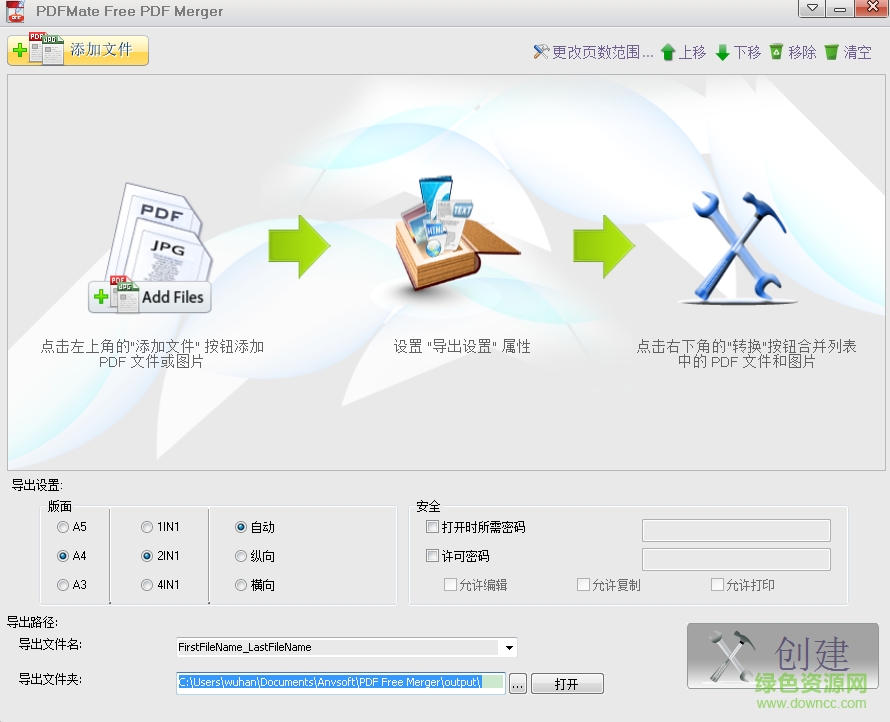Open the 导出文件名 filename dropdown
This screenshot has height=722, width=890.
coord(508,647)
